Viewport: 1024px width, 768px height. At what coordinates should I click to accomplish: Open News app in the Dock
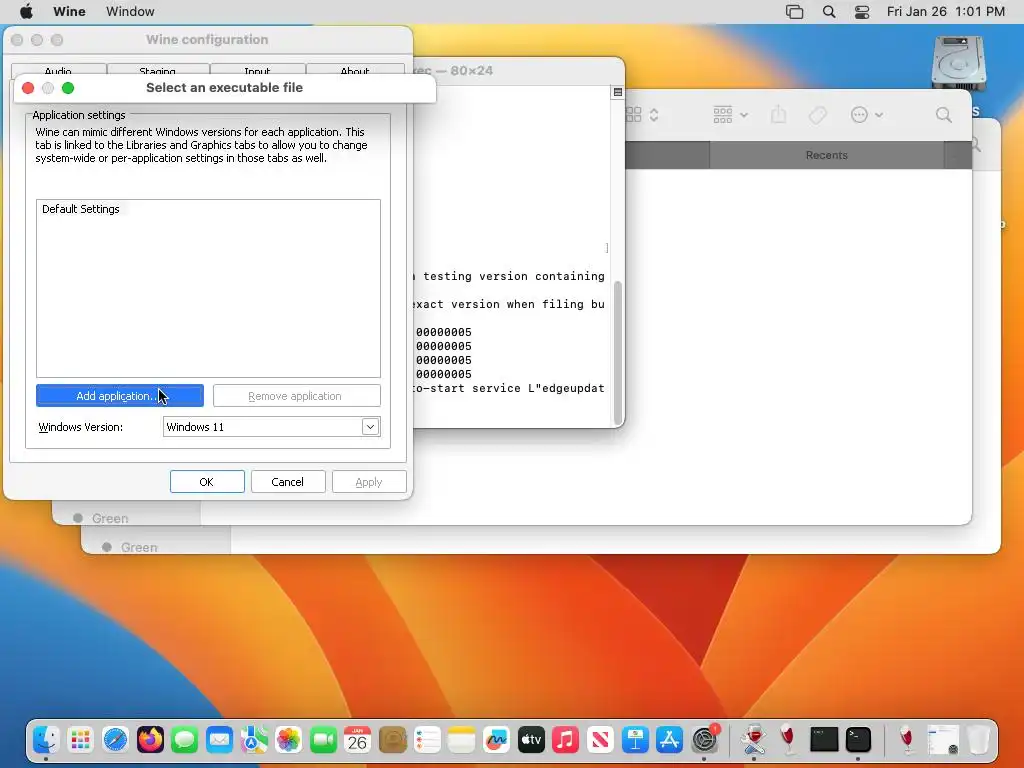600,740
